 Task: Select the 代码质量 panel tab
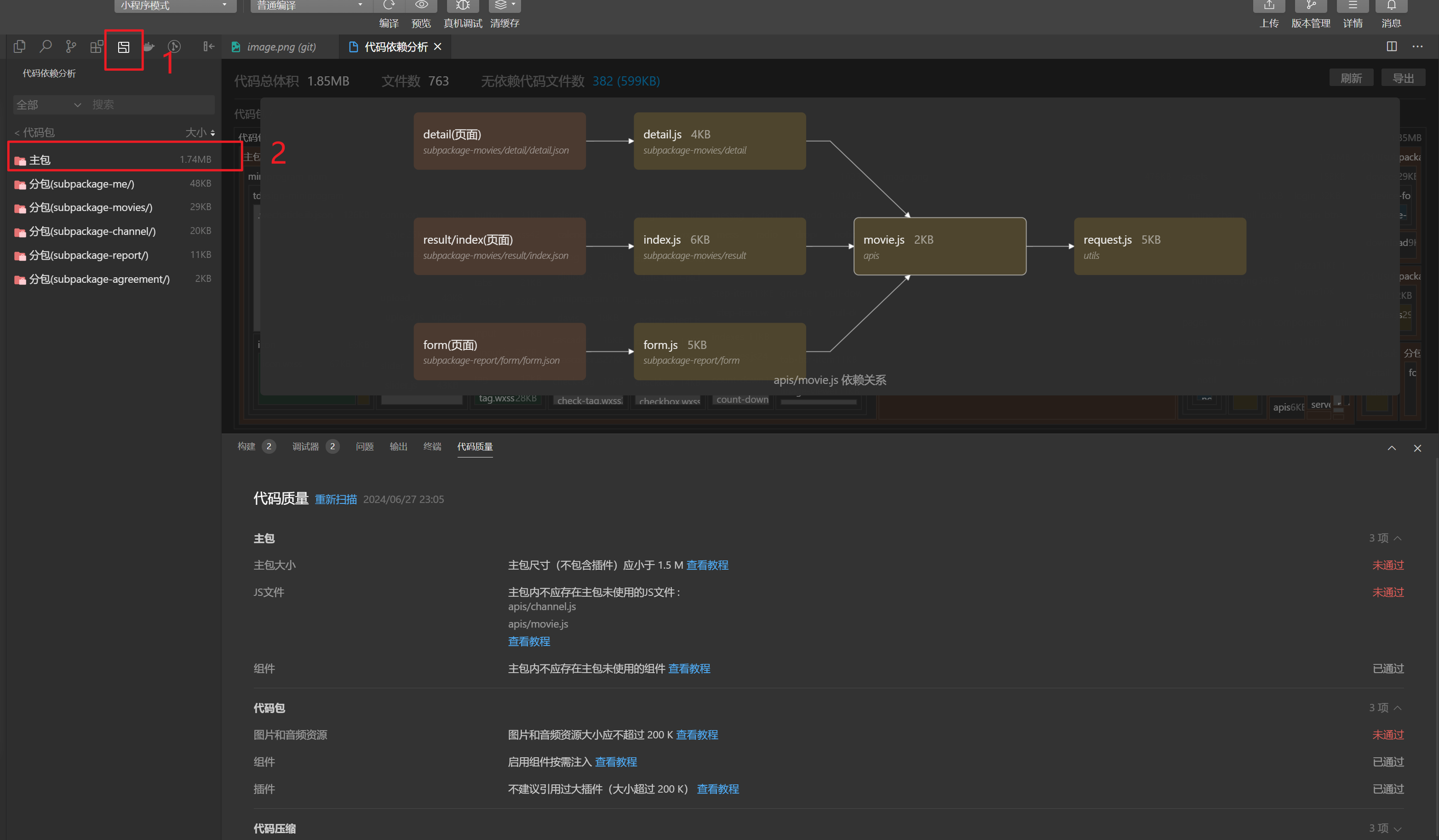475,446
